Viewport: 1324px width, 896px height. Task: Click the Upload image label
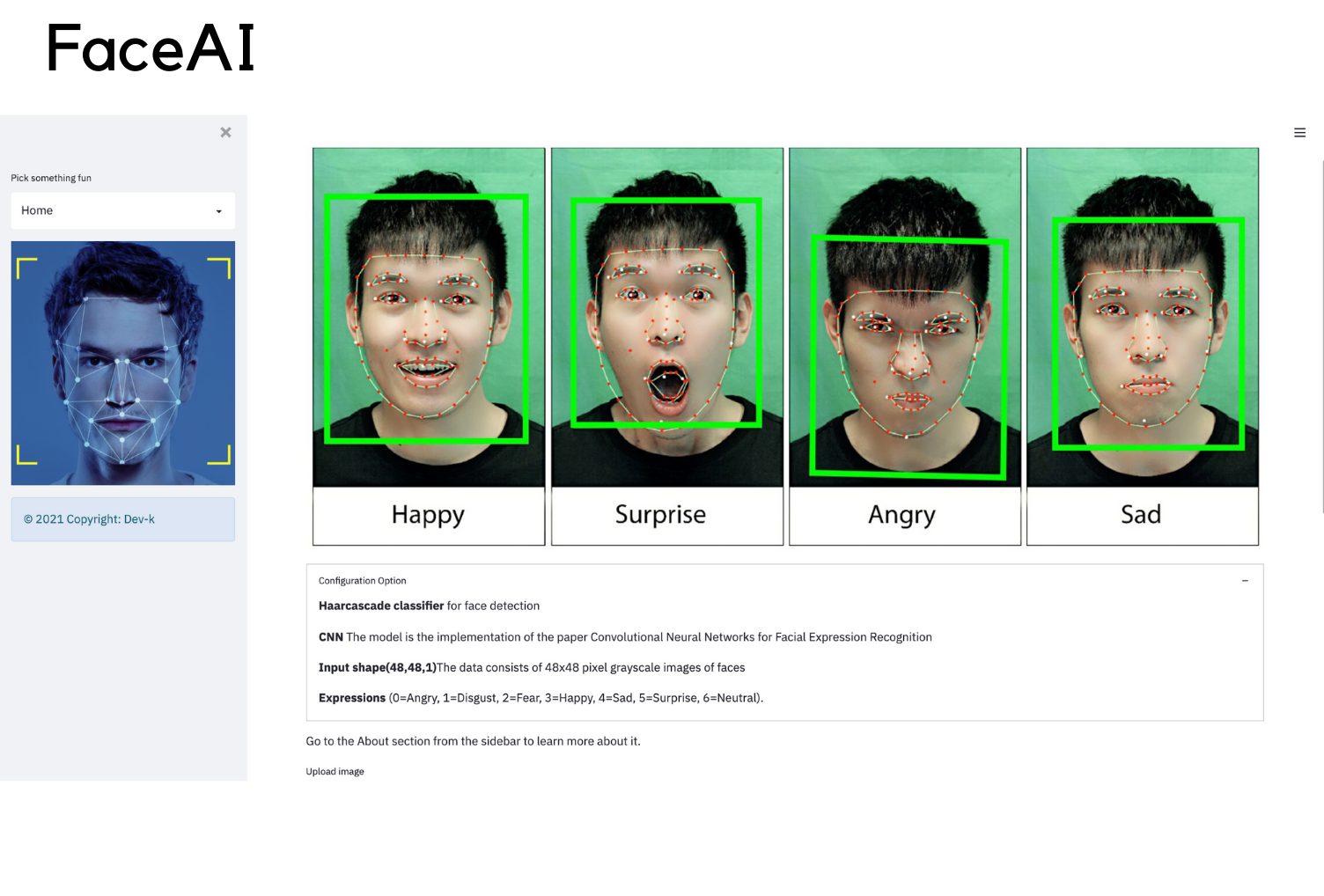pos(335,772)
